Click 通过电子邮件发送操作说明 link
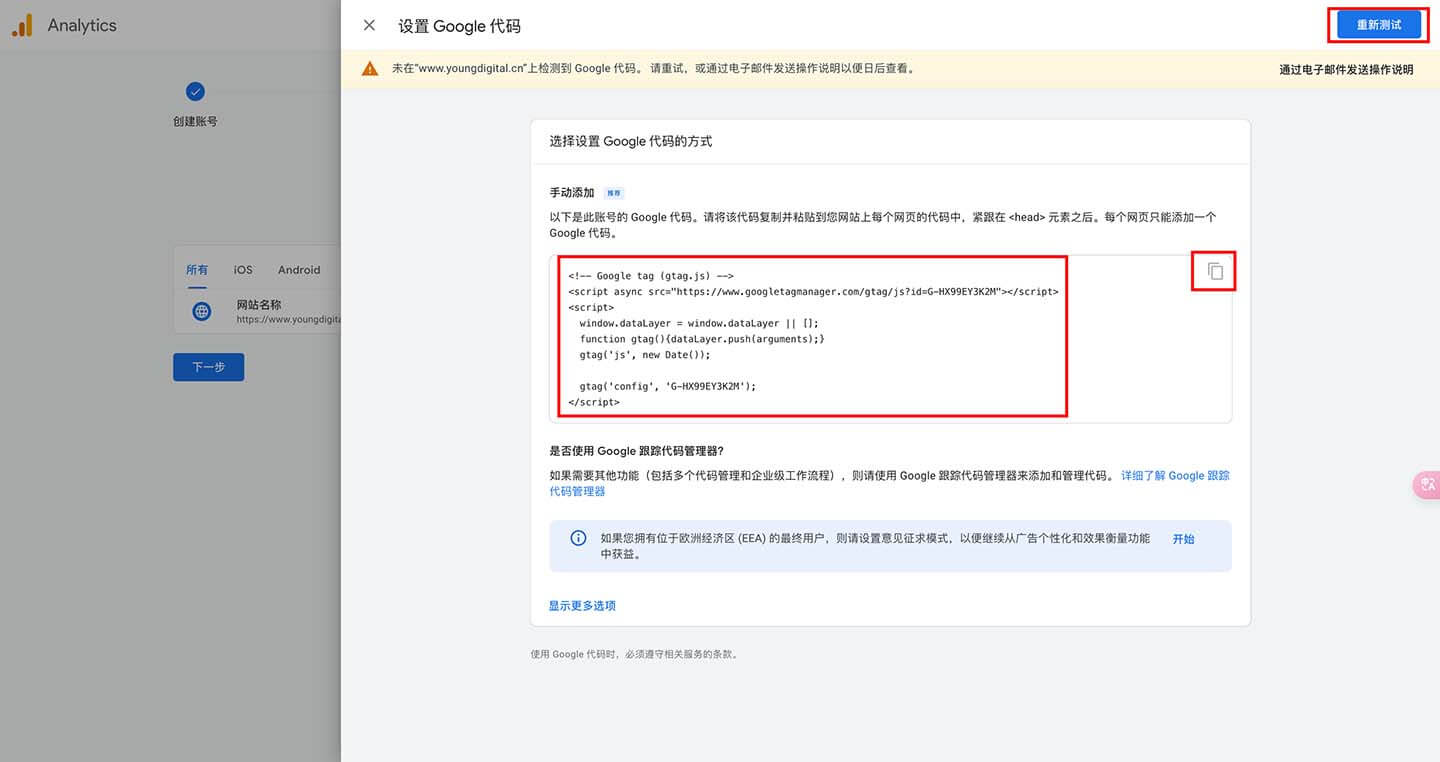Image resolution: width=1440 pixels, height=762 pixels. 1346,69
